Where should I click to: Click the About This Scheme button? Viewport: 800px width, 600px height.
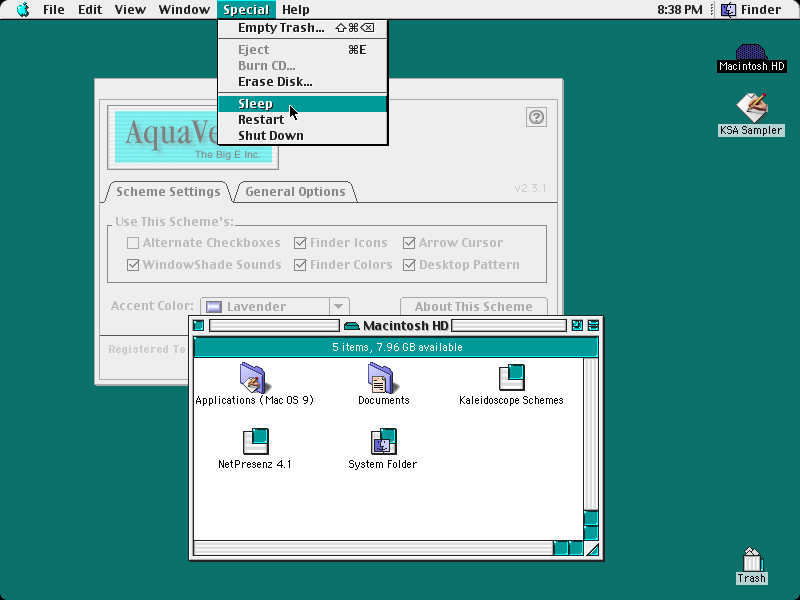pyautogui.click(x=473, y=306)
